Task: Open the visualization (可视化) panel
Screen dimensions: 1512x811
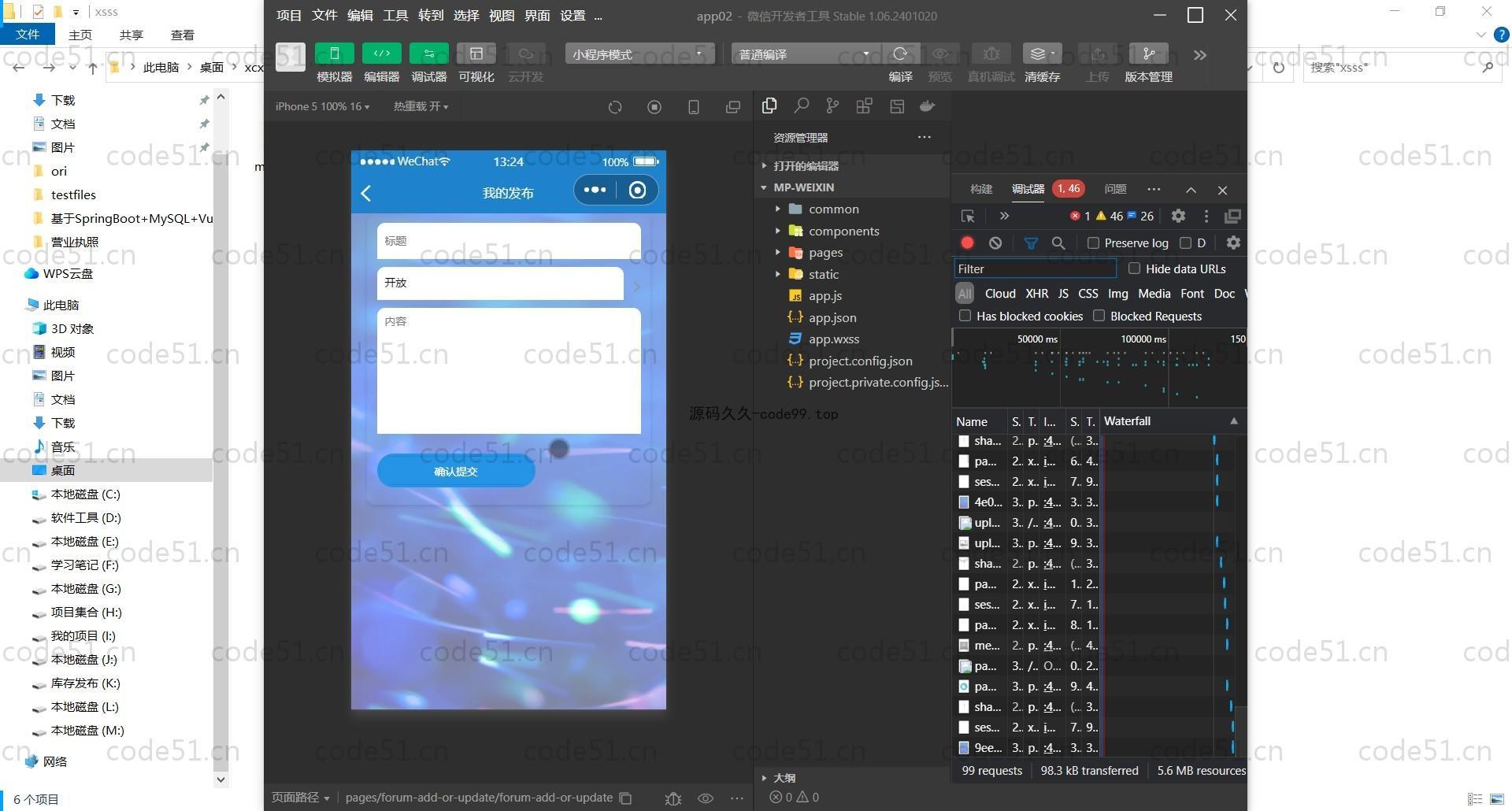Action: (476, 54)
